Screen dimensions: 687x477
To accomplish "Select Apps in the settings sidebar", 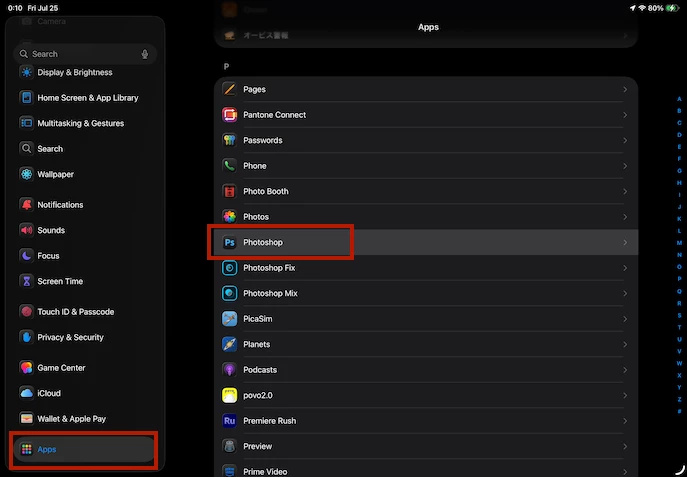I will coord(84,449).
